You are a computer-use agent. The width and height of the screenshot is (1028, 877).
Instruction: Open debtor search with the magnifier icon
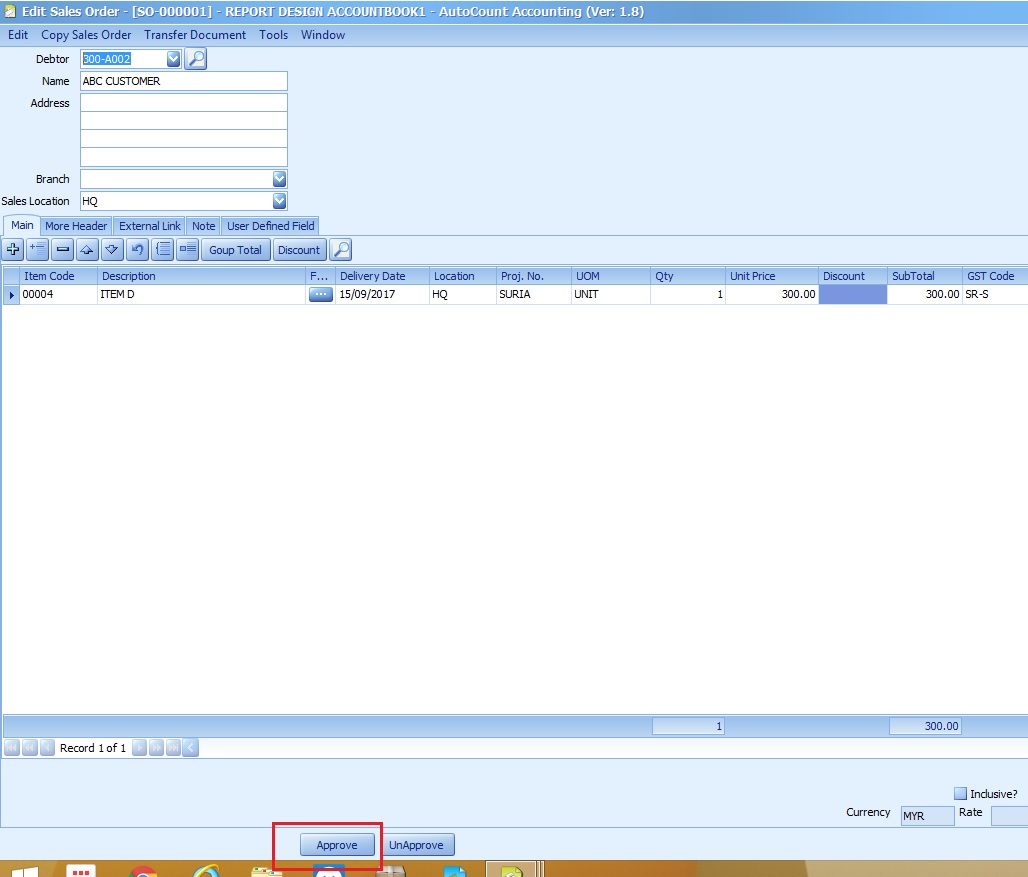[196, 59]
